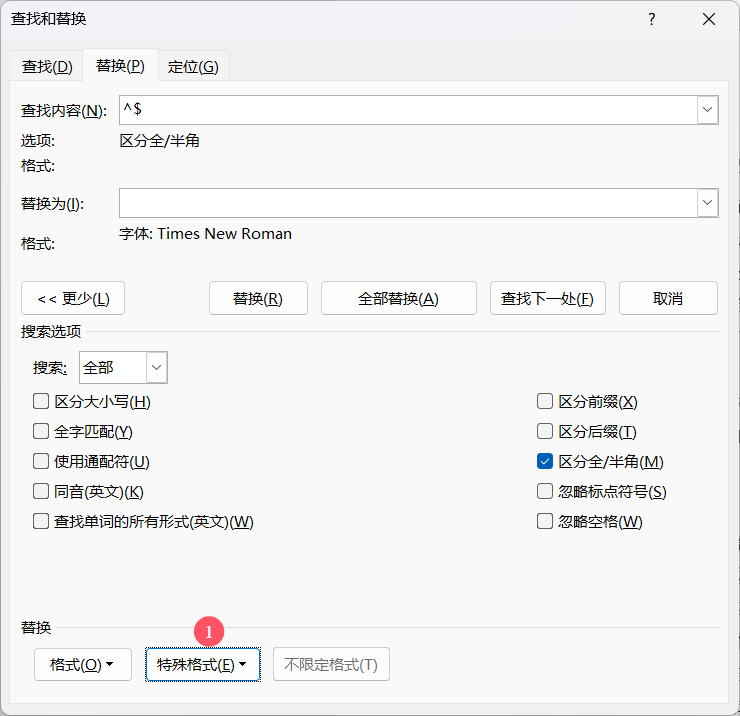Switch to the 查找(D) tab
The width and height of the screenshot is (740, 716).
click(47, 67)
